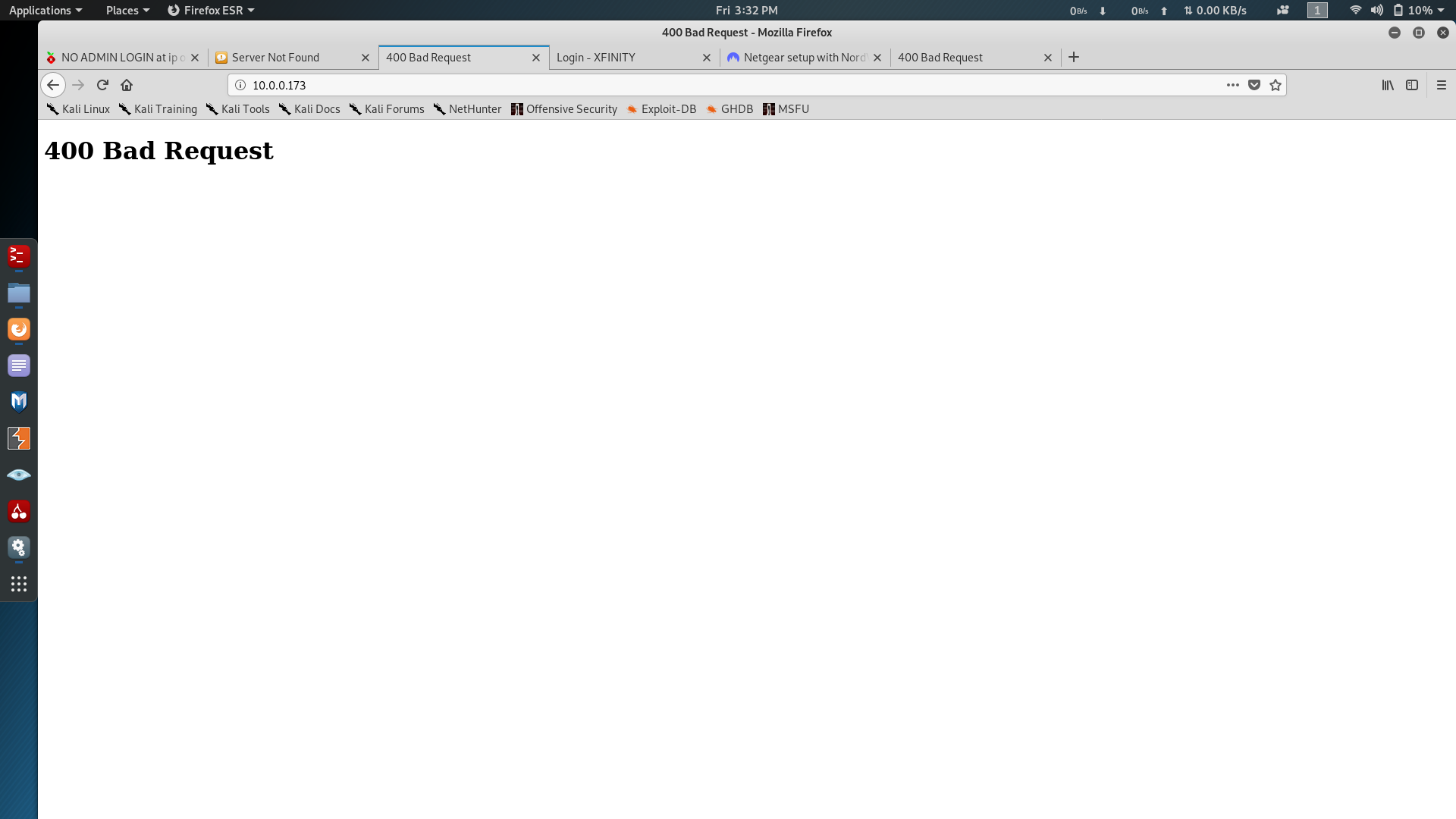Open the Kali Linux bookmark
Image resolution: width=1456 pixels, height=819 pixels.
point(78,109)
